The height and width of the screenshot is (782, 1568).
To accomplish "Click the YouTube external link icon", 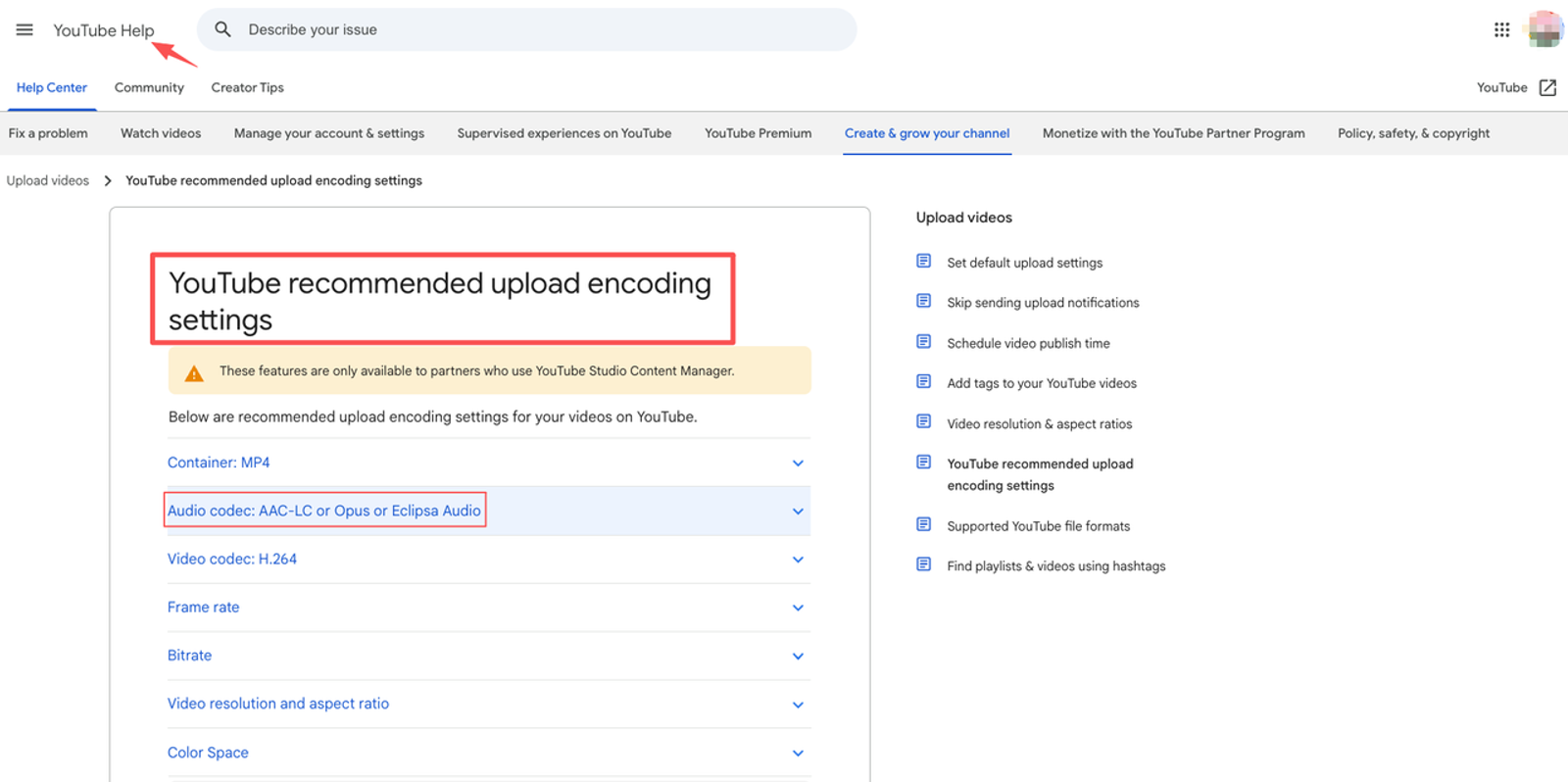I will click(x=1547, y=87).
